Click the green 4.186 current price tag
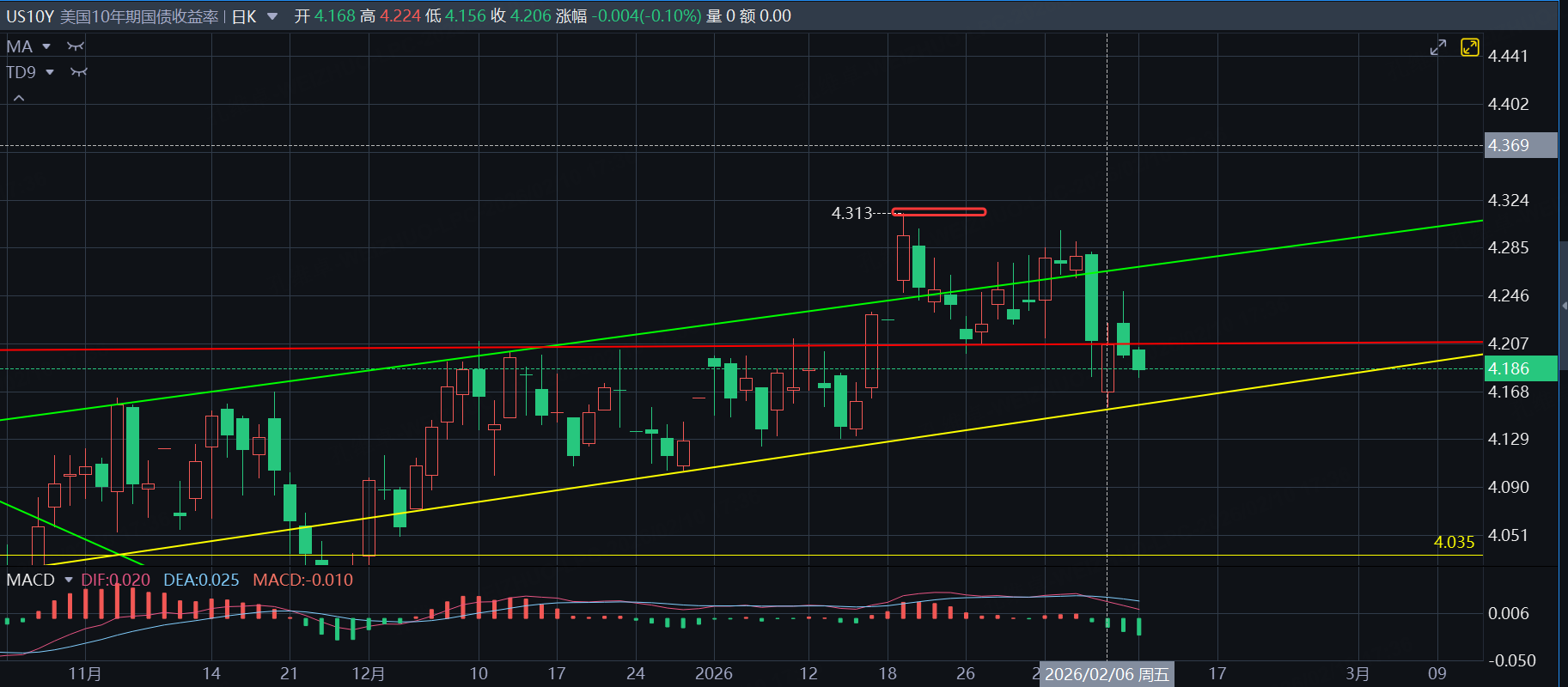Viewport: 1568px width, 687px height. coord(1520,368)
